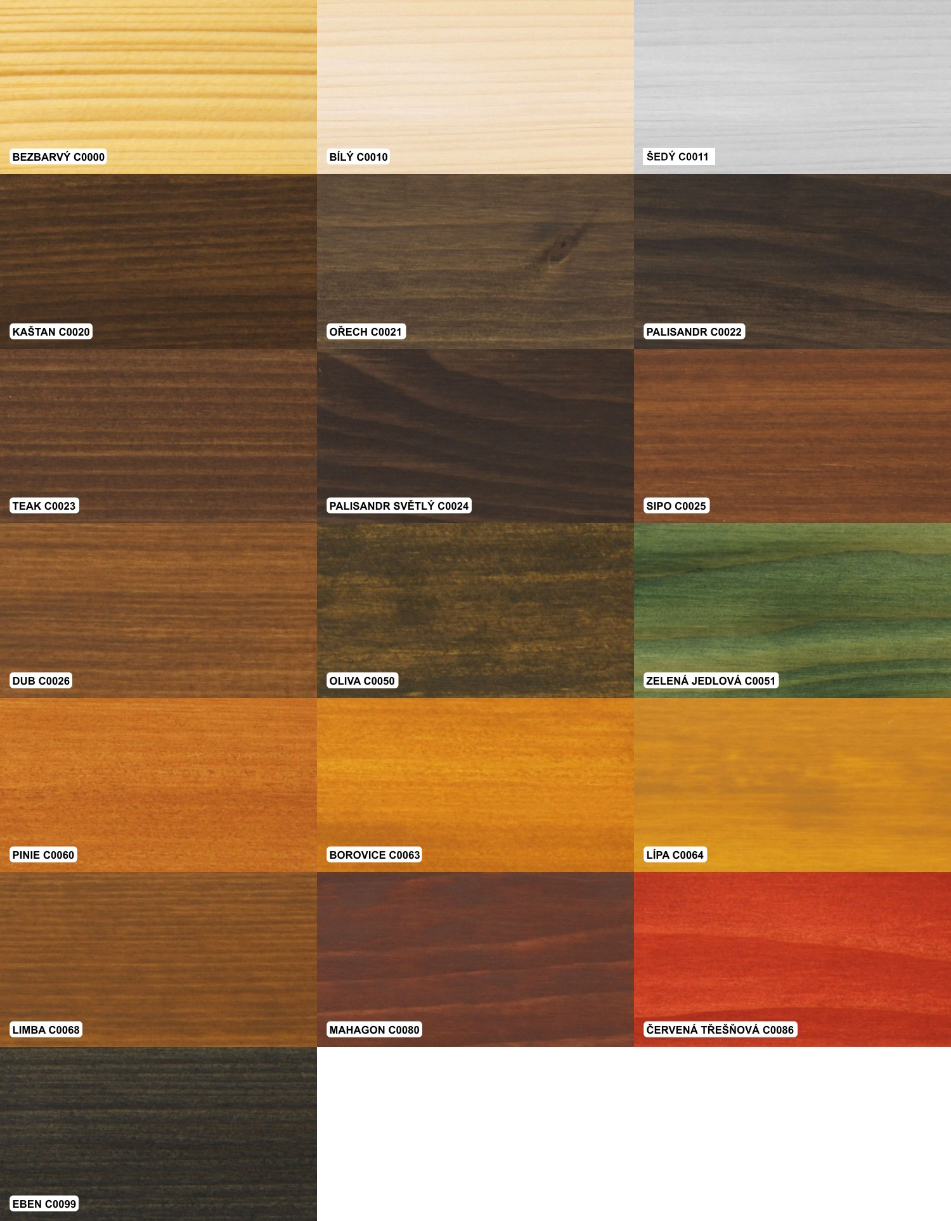Choose the Zelená Jedlová C0051 green swatch

pyautogui.click(x=792, y=605)
